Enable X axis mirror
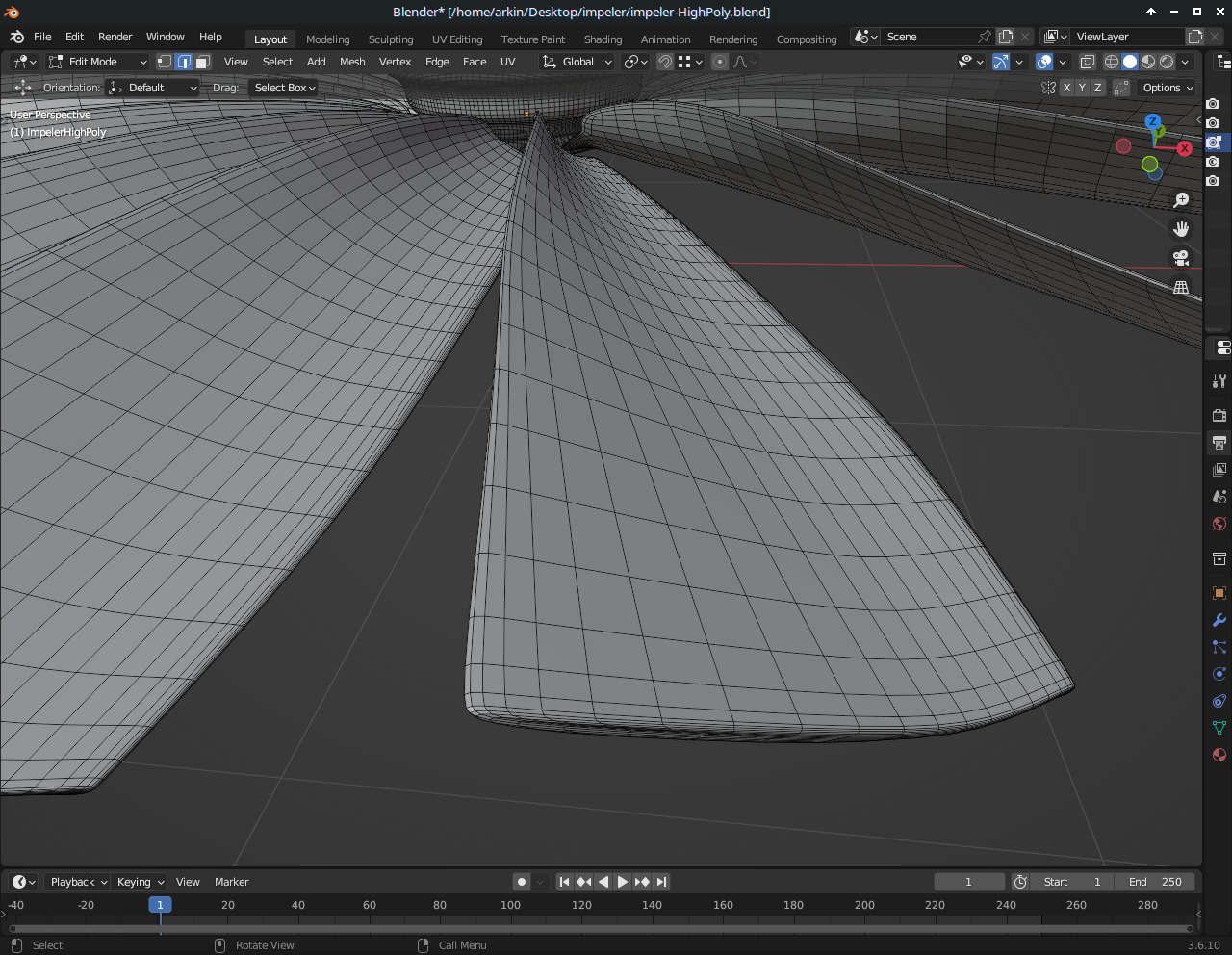This screenshot has height=955, width=1232. (x=1066, y=88)
